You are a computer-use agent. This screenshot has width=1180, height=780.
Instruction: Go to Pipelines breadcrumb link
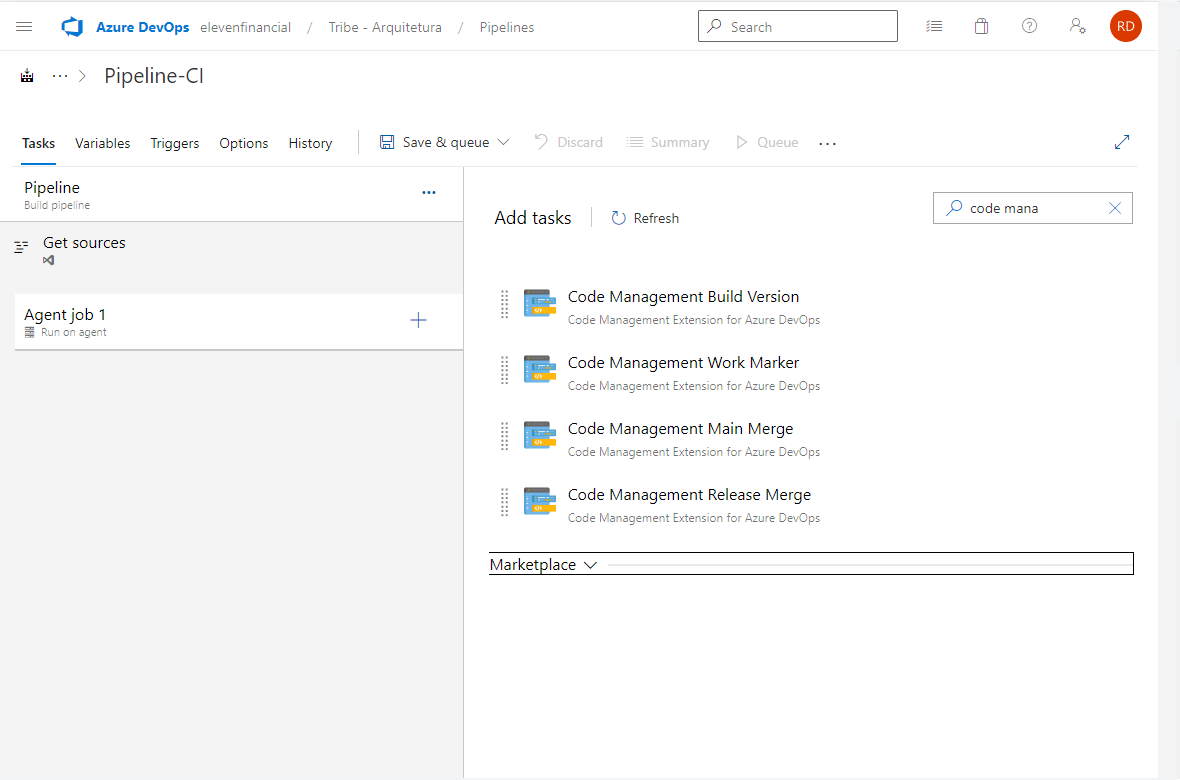coord(507,27)
